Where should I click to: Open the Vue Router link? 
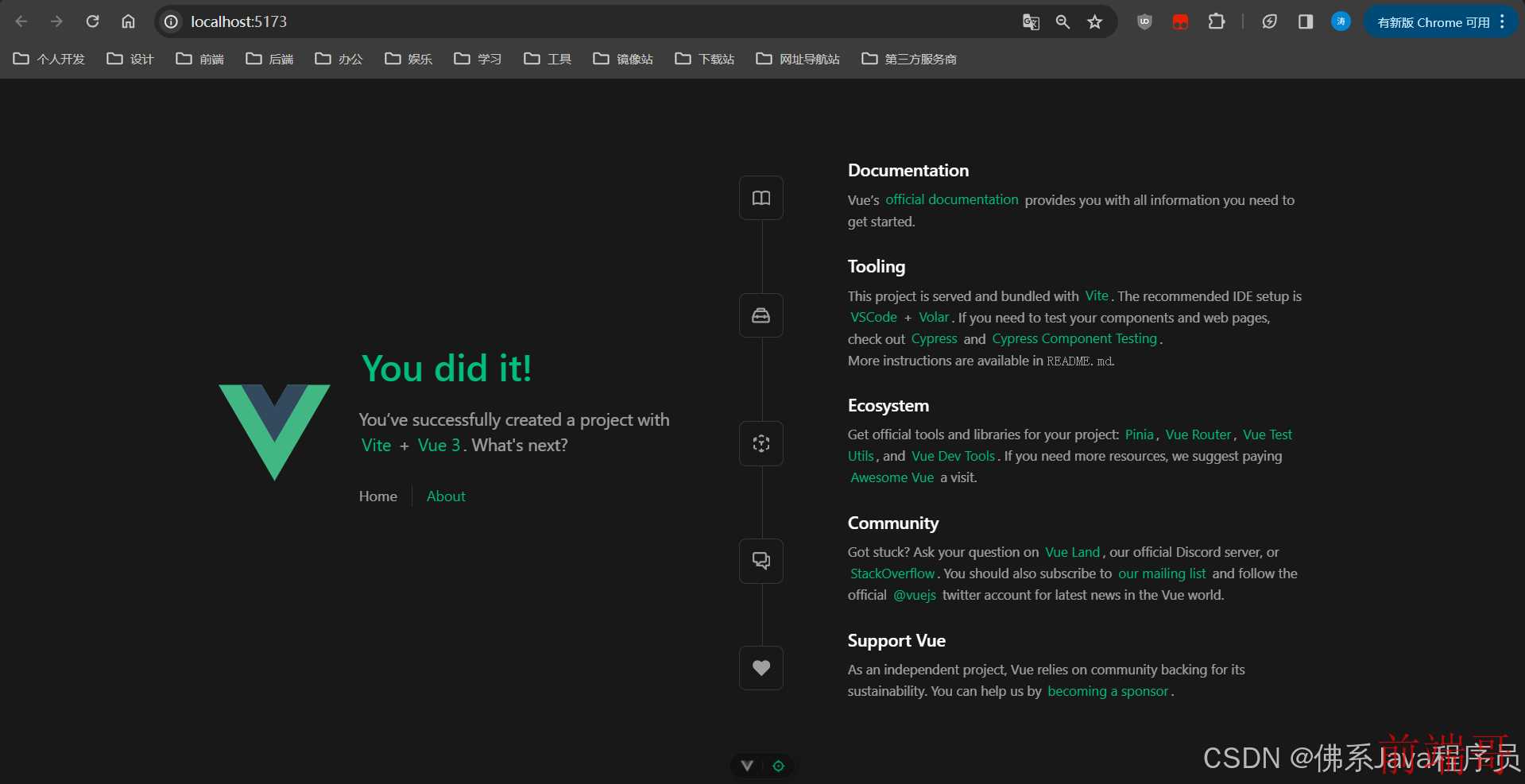click(x=1198, y=435)
